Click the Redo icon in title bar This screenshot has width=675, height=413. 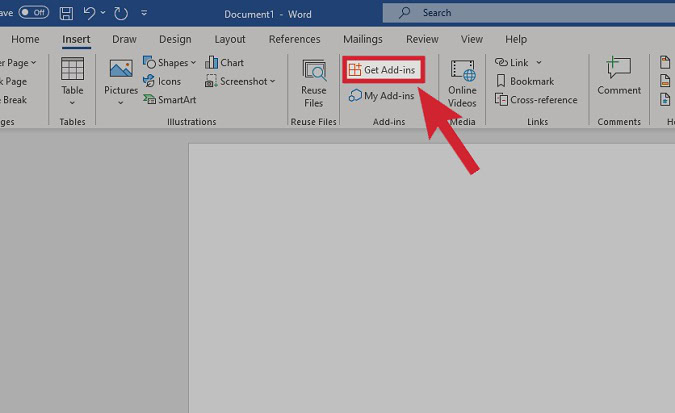(x=121, y=13)
